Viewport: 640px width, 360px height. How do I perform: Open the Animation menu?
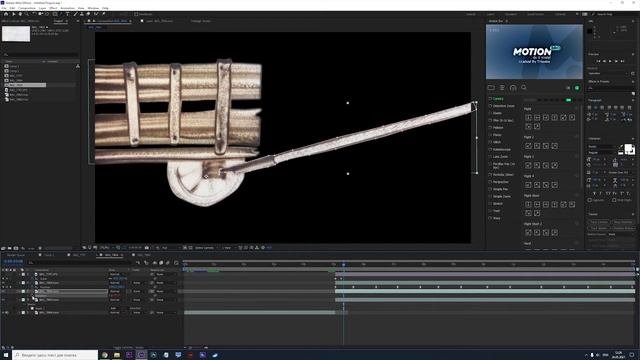[x=67, y=8]
